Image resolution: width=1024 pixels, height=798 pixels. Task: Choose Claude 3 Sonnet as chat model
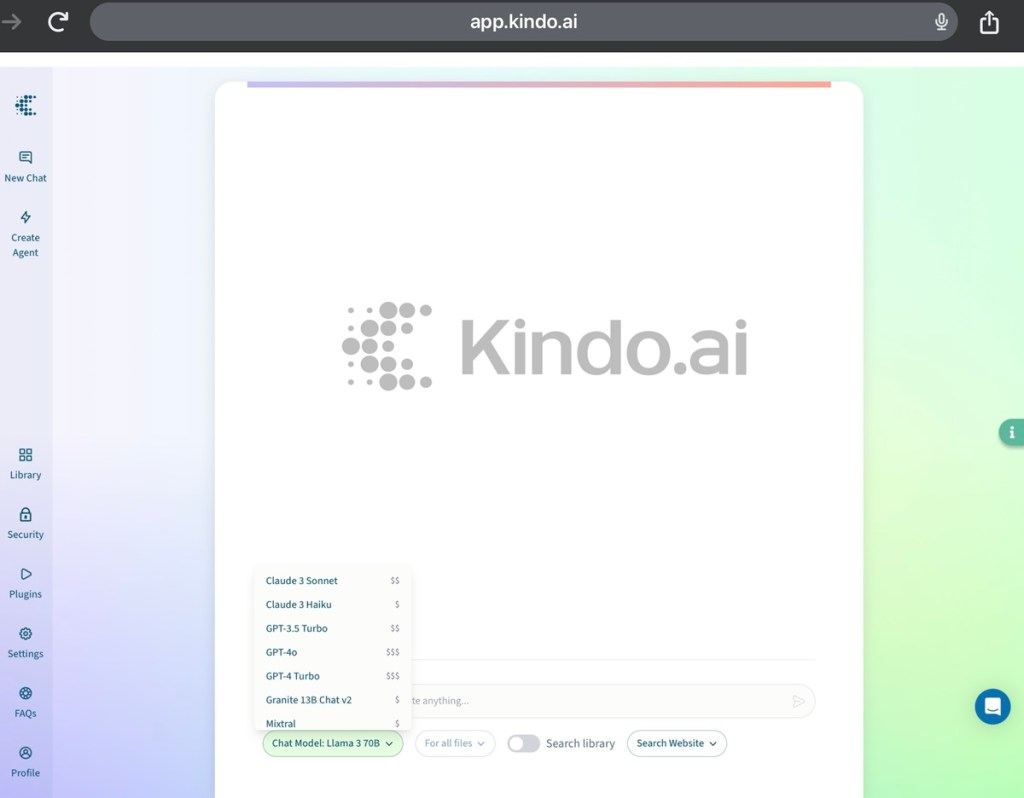click(x=300, y=580)
